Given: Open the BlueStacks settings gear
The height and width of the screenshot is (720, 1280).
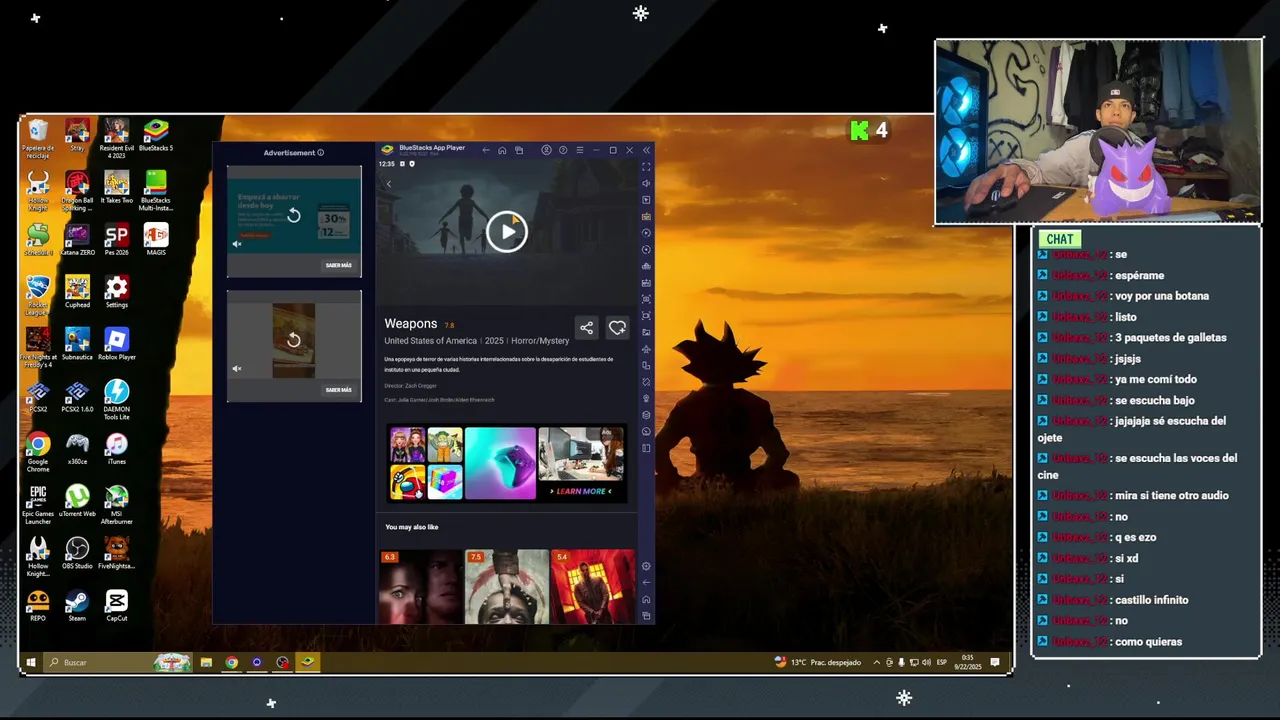Looking at the screenshot, I should click(646, 566).
